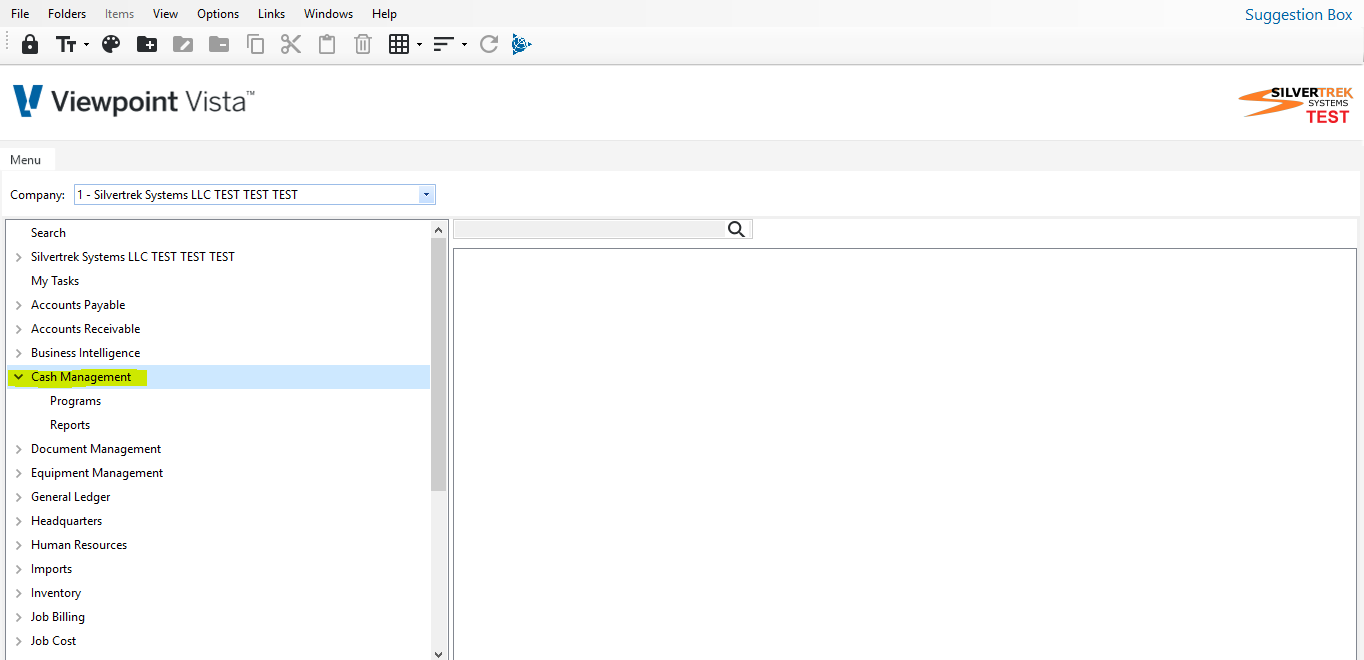Select the Imports tree item
The height and width of the screenshot is (660, 1364).
point(51,569)
